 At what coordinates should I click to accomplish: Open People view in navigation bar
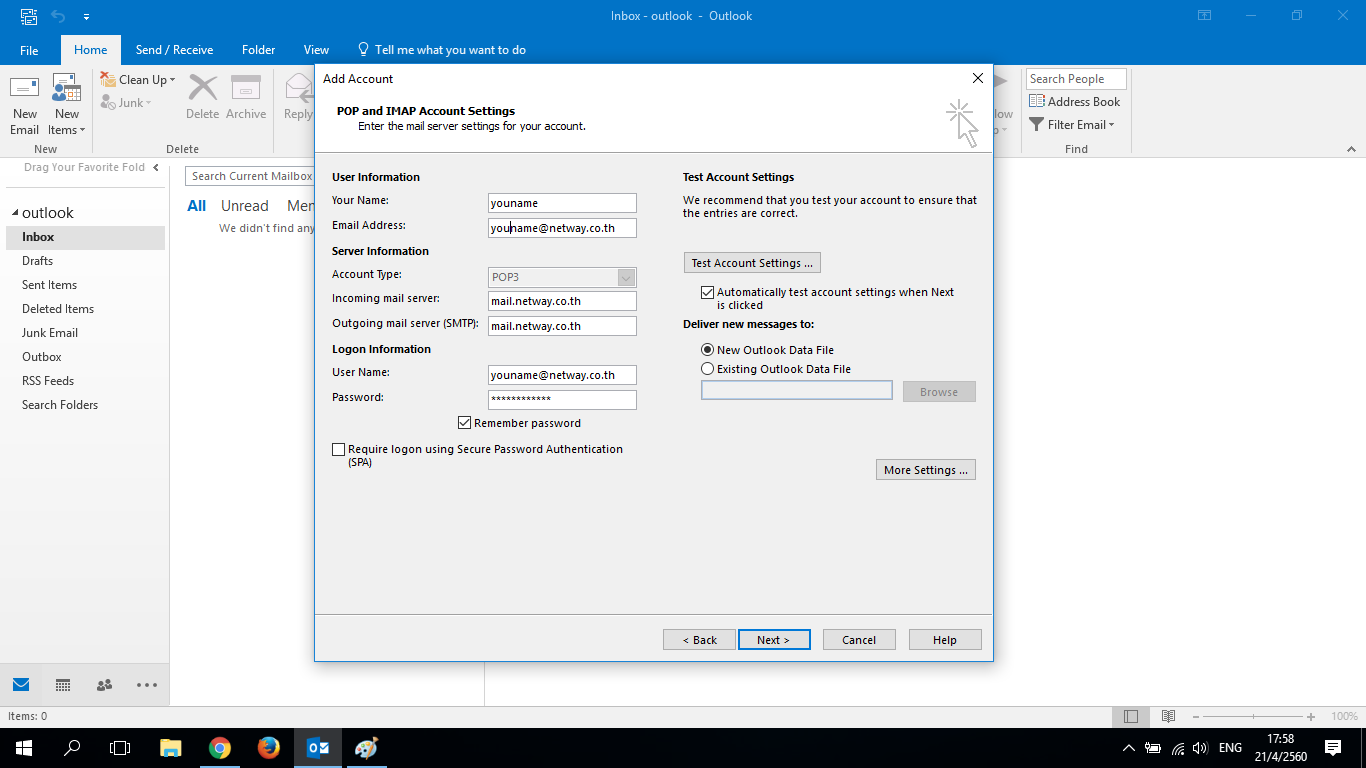tap(104, 685)
